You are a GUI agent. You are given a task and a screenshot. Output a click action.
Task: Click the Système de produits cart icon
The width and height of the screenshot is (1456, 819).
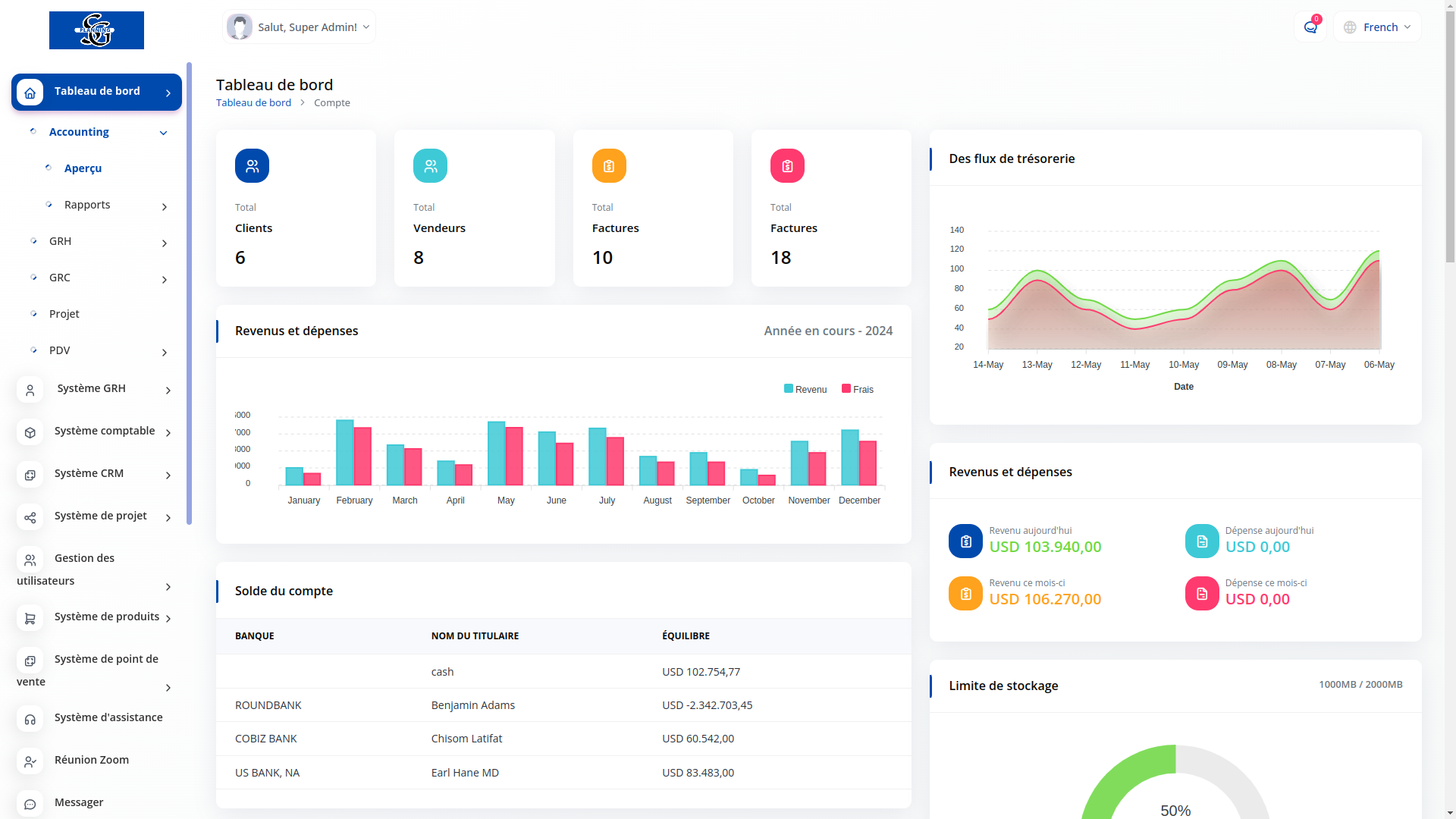click(30, 618)
